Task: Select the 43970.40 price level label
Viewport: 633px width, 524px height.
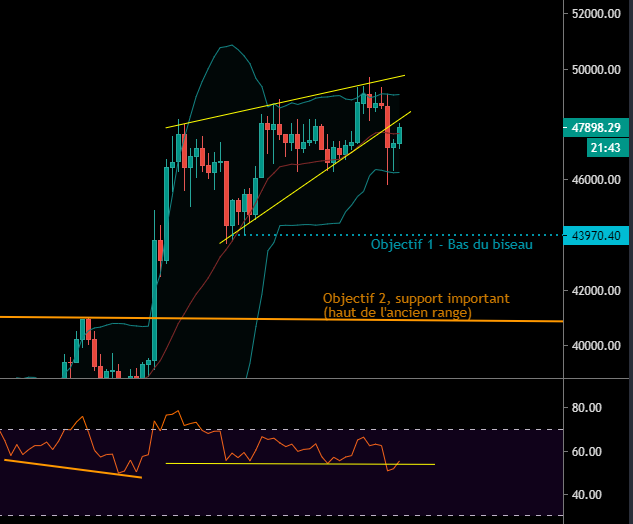Action: tap(596, 235)
